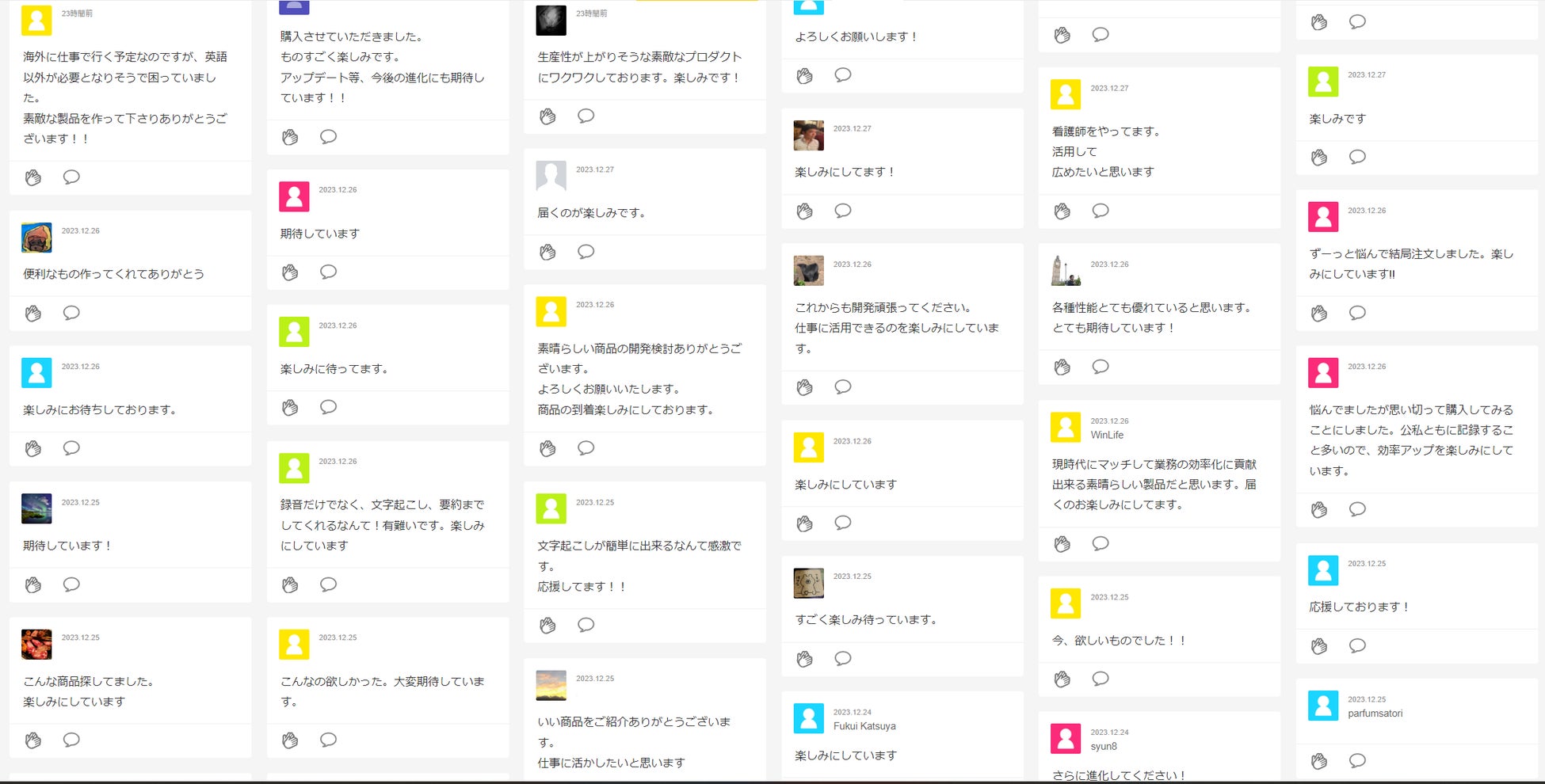Clap for "よろしくお願いします！" comment

pos(804,76)
